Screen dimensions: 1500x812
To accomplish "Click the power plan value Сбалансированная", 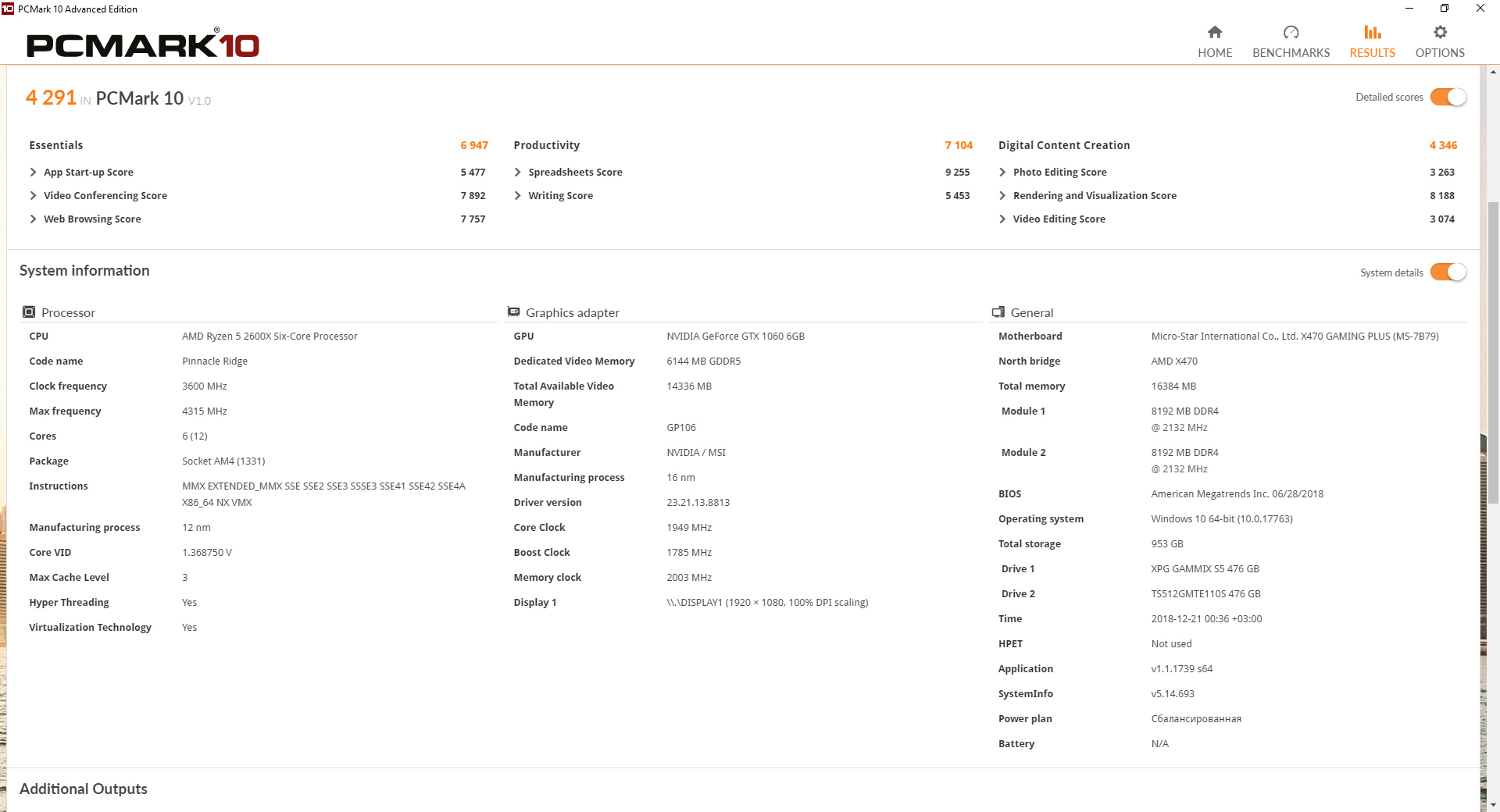I will (x=1196, y=719).
